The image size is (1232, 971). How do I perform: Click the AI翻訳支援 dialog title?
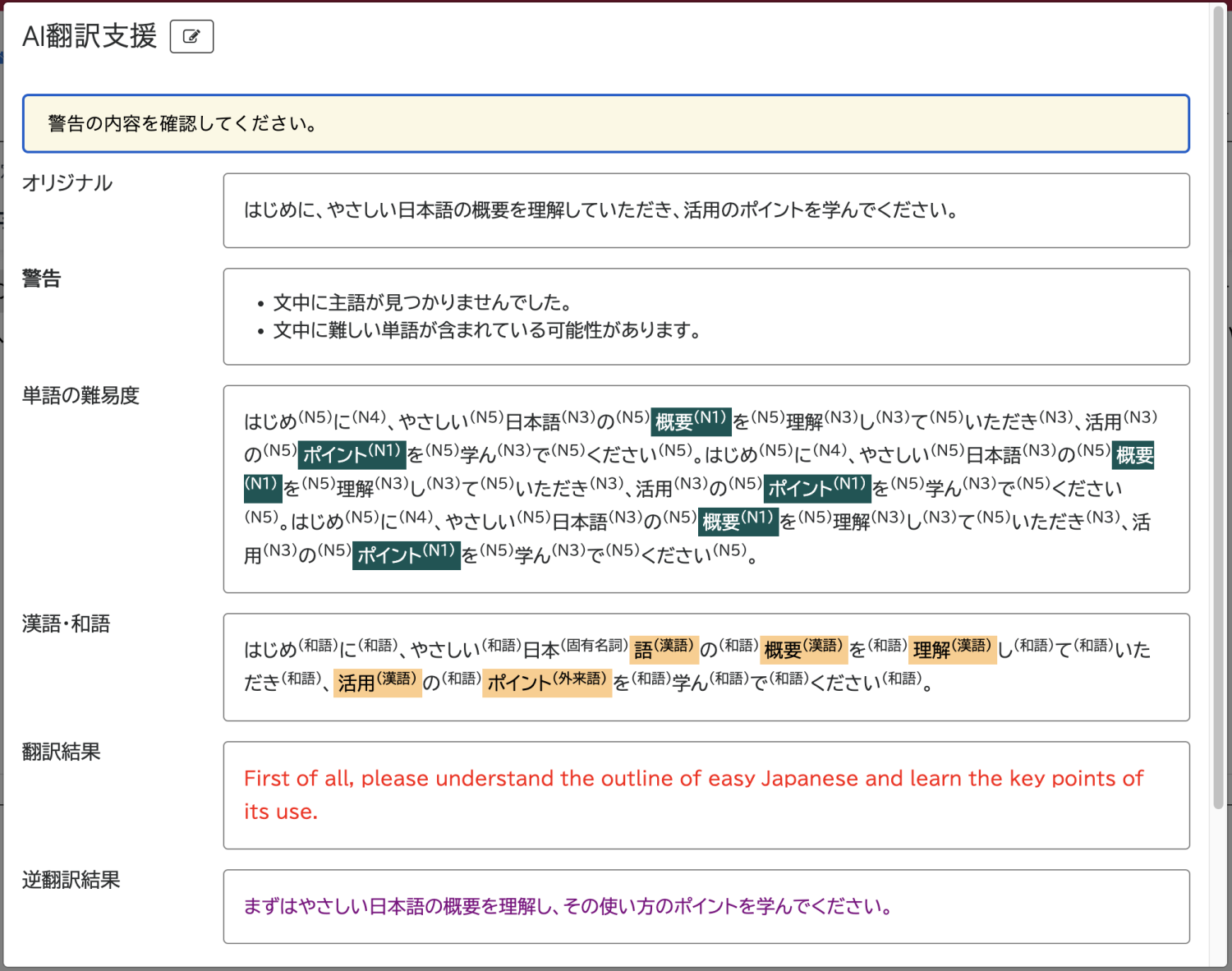point(90,37)
